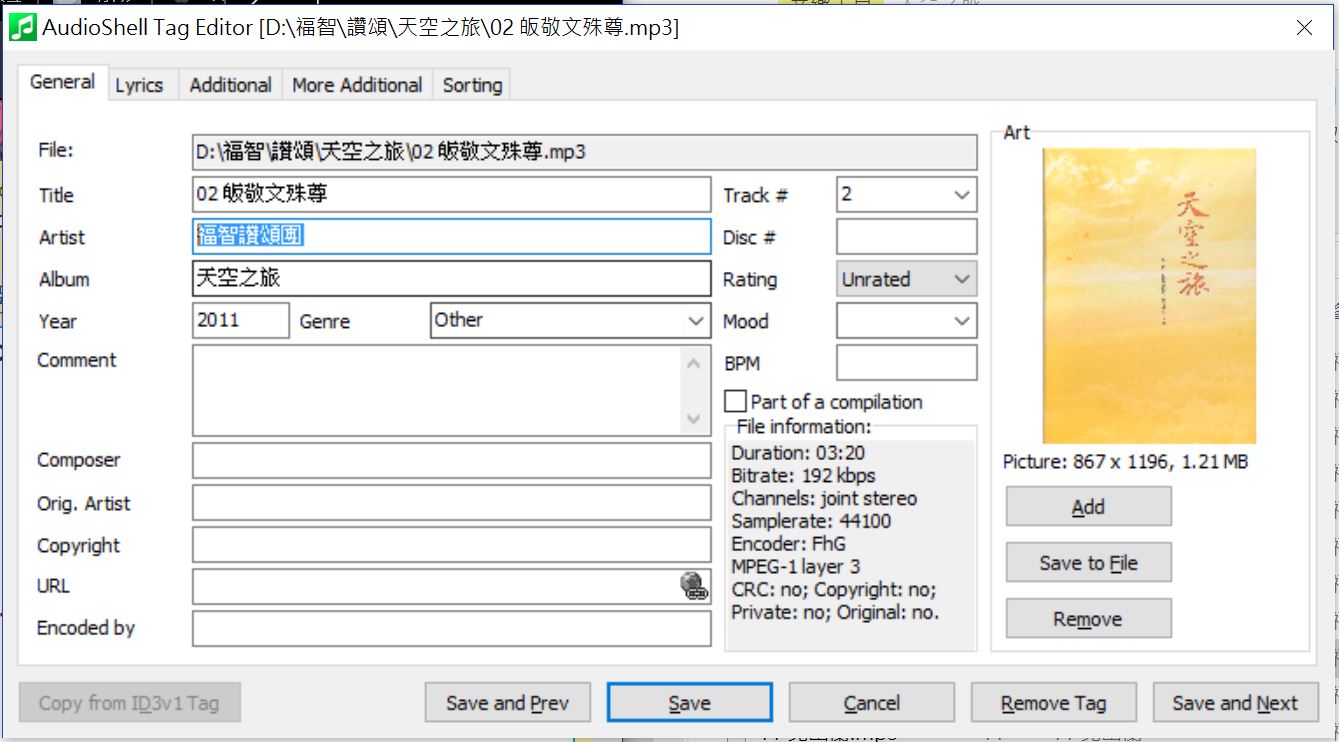The height and width of the screenshot is (742, 1339).
Task: Click Save to File for artwork
Action: pos(1088,563)
